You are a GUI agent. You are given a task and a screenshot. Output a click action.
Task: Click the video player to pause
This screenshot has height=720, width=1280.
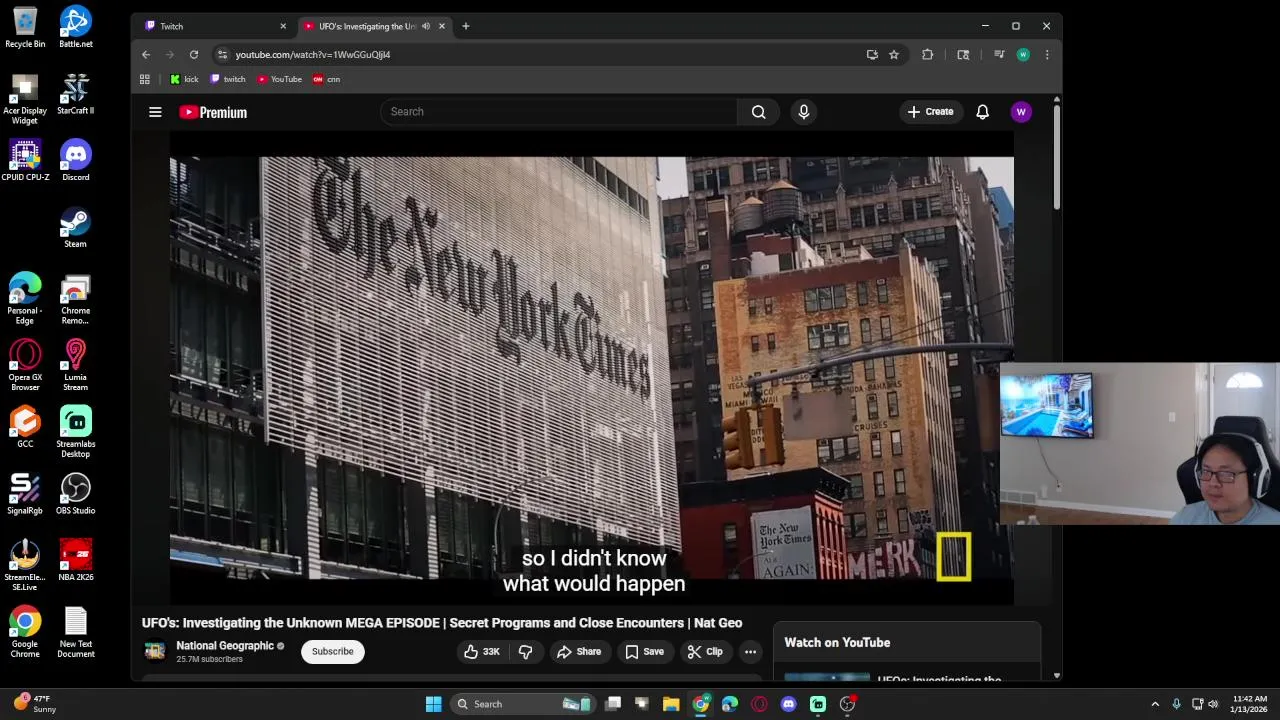pos(591,368)
